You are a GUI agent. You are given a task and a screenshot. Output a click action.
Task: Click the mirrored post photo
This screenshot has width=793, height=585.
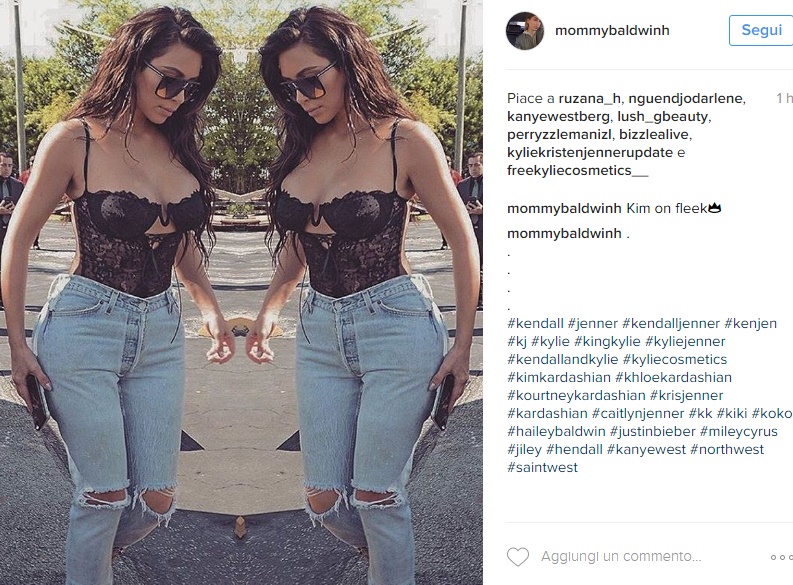(241, 292)
